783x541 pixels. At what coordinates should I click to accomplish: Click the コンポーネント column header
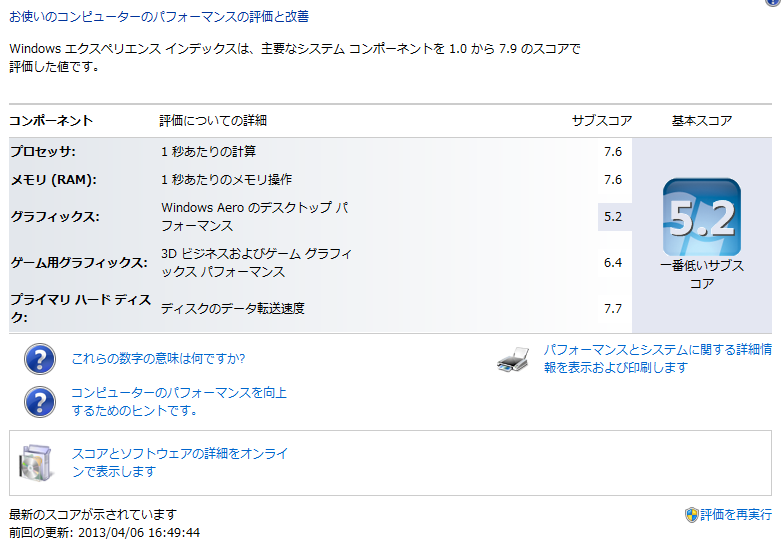[x=51, y=120]
